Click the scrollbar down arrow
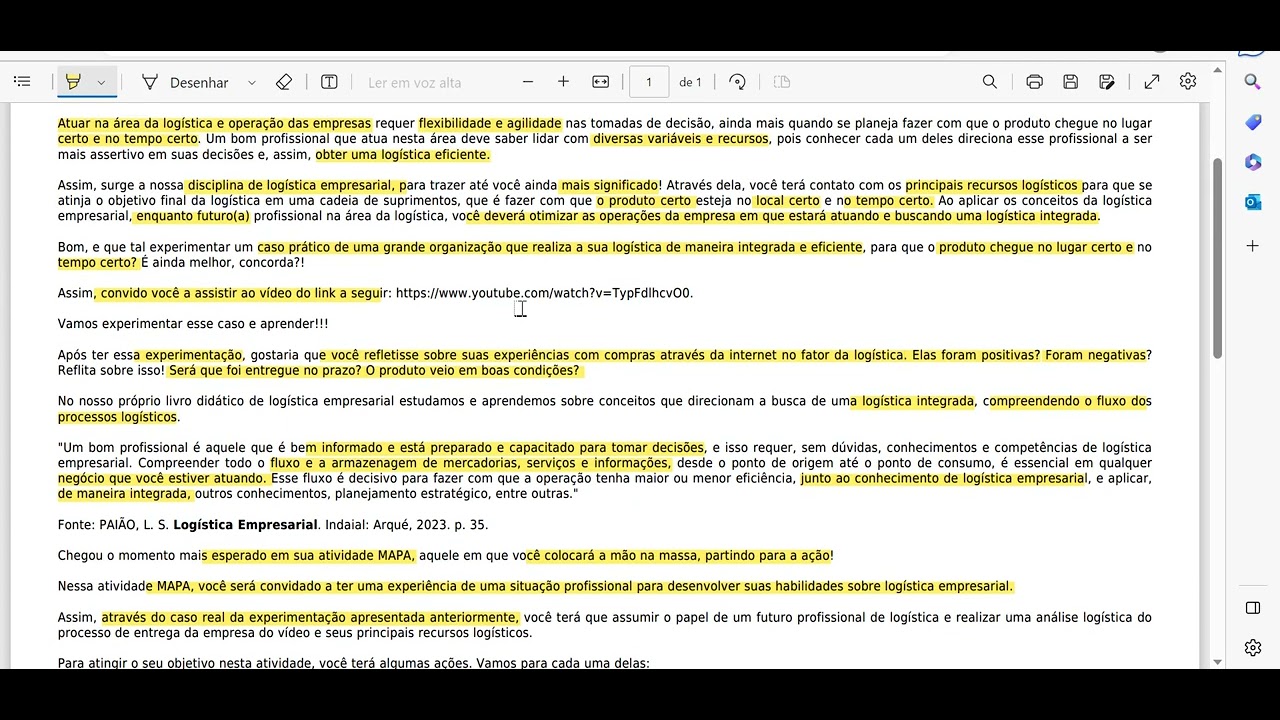The height and width of the screenshot is (720, 1280). [x=1217, y=662]
